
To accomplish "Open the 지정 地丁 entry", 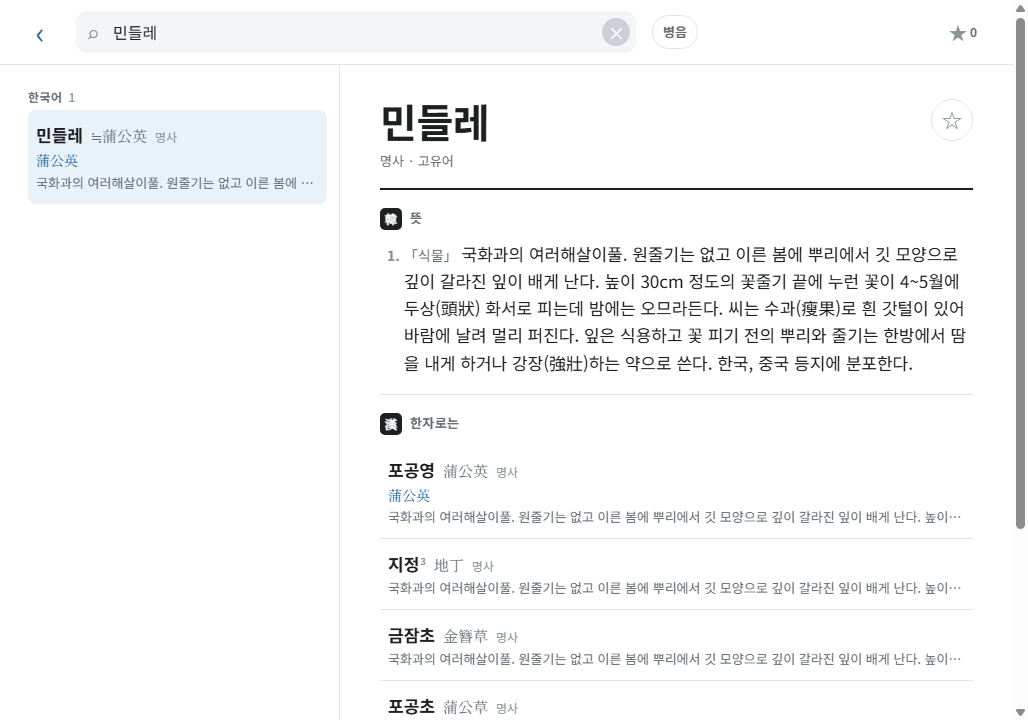I will [676, 575].
